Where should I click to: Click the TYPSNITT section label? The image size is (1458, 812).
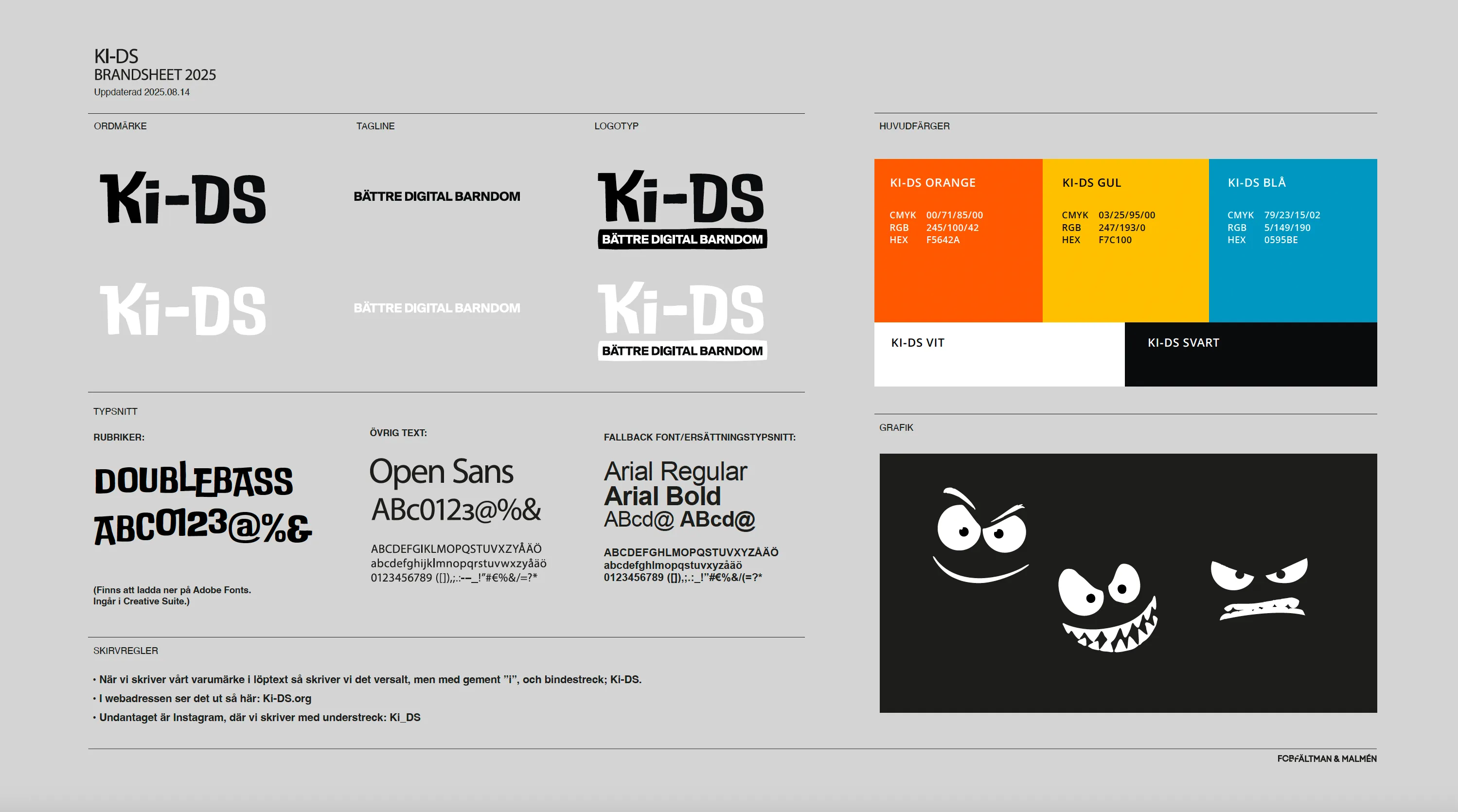(115, 411)
